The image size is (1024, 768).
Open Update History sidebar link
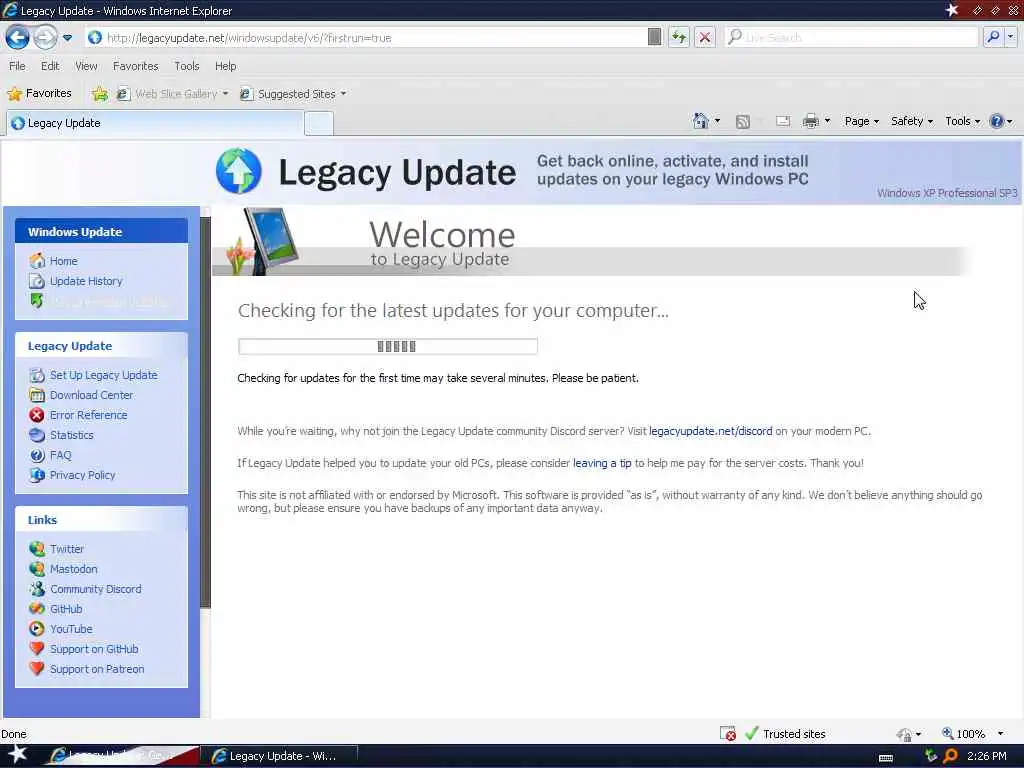pos(86,281)
